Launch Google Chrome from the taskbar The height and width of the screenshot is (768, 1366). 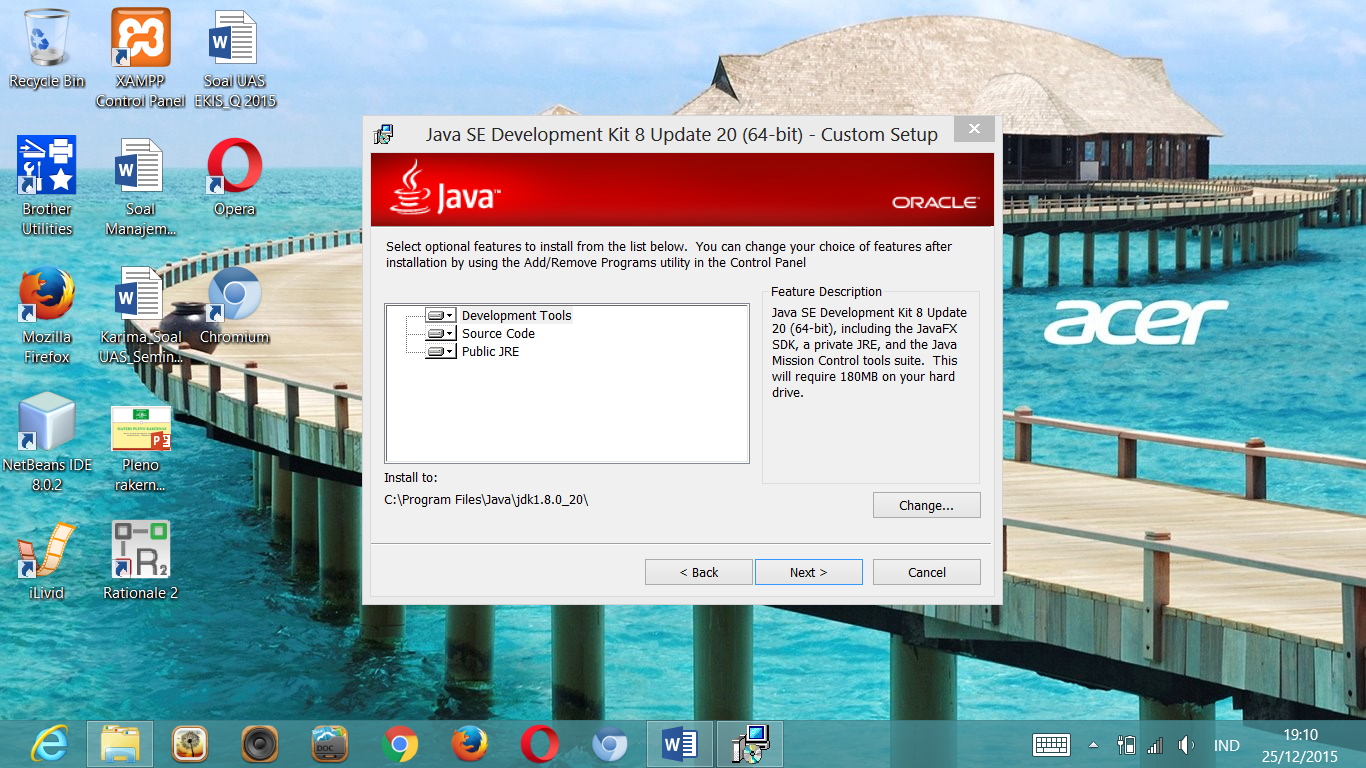[399, 744]
